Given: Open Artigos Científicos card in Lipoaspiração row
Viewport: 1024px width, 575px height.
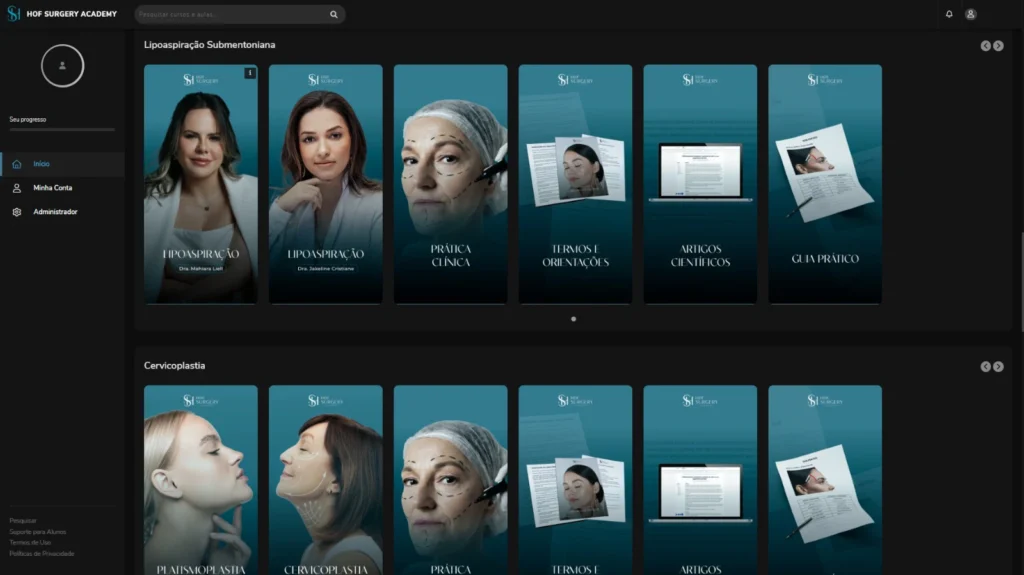Looking at the screenshot, I should [700, 184].
